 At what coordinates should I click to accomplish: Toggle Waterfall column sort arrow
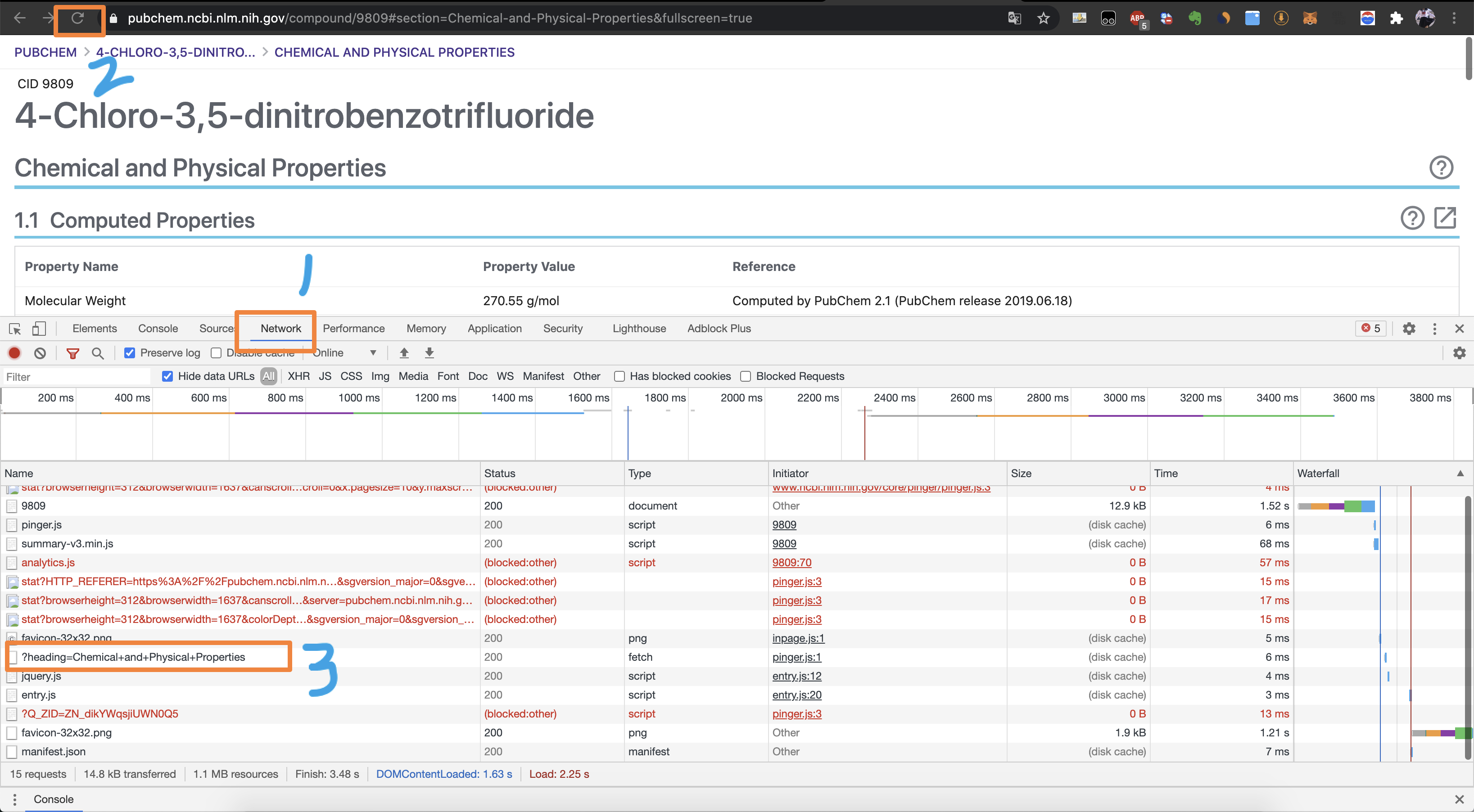[x=1460, y=473]
